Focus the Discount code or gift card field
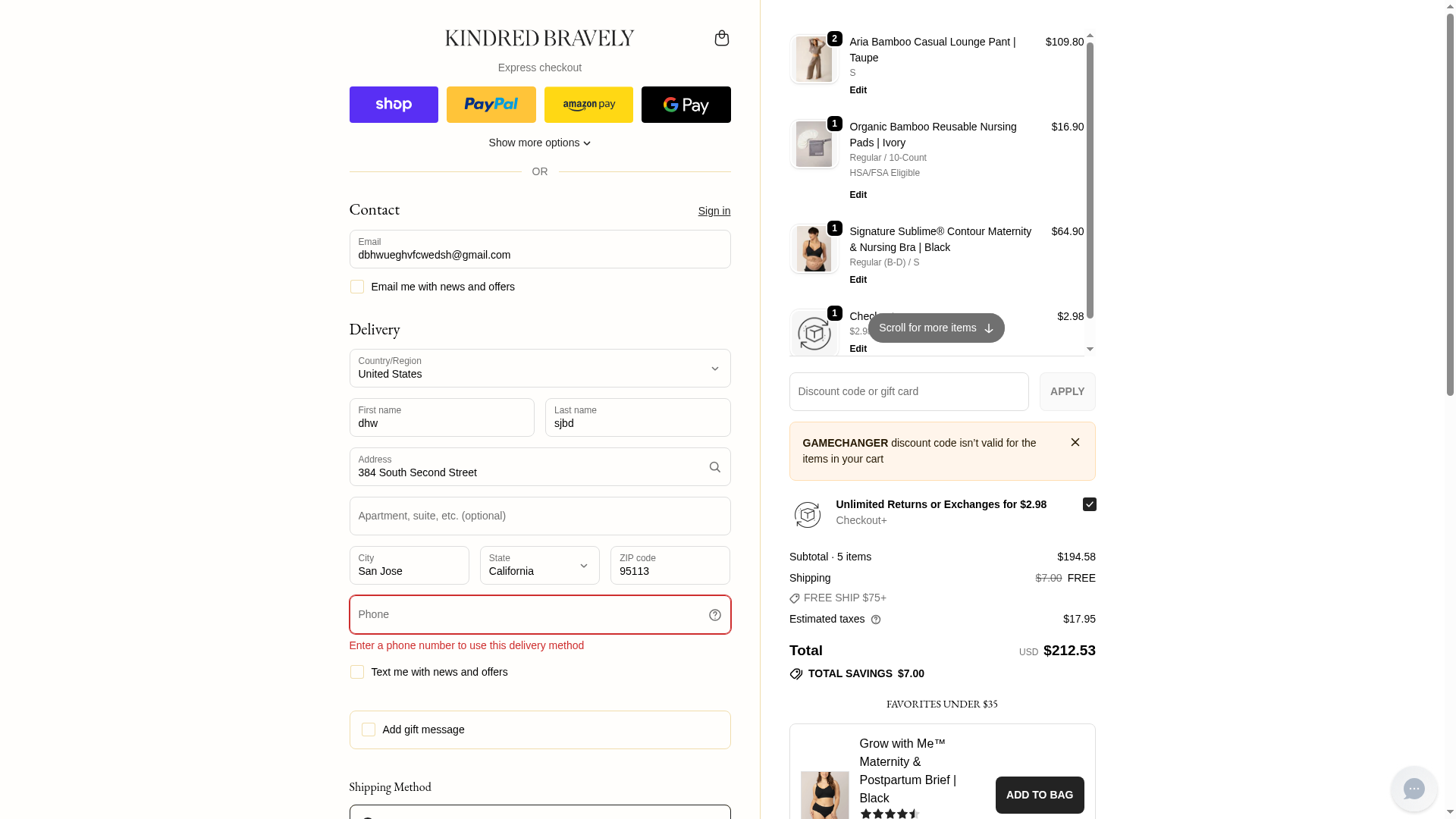This screenshot has height=819, width=1456. coord(908,392)
